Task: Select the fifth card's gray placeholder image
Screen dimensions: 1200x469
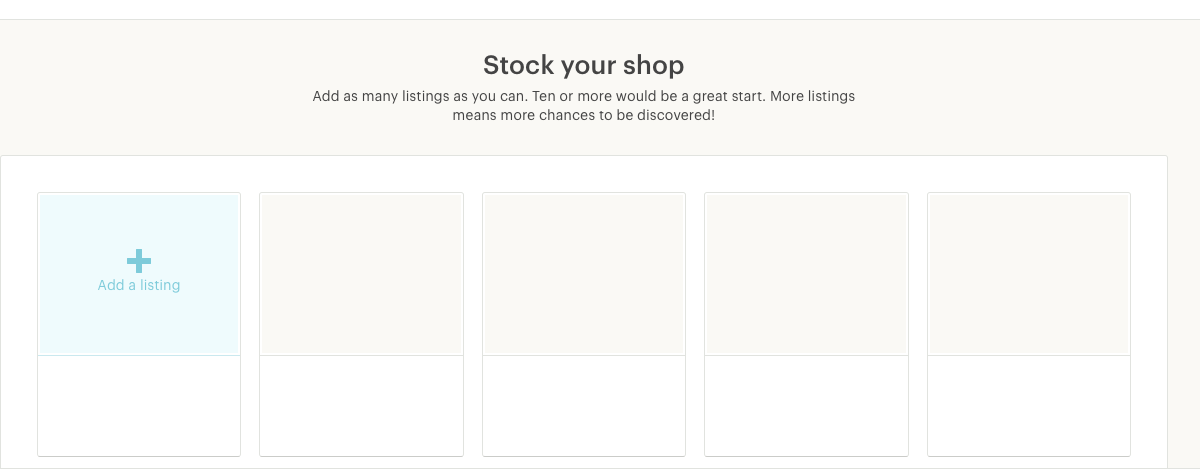Action: coord(1029,274)
